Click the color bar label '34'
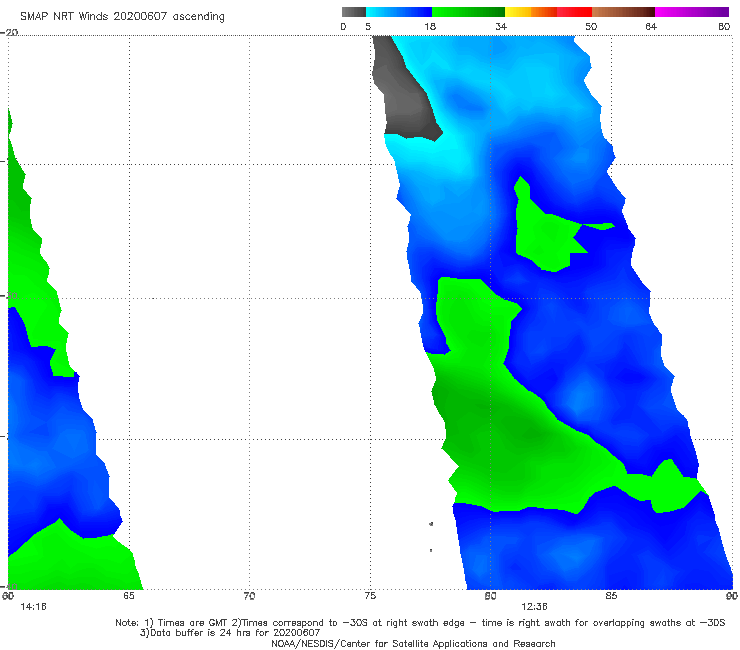This screenshot has height=650, width=740. click(501, 26)
